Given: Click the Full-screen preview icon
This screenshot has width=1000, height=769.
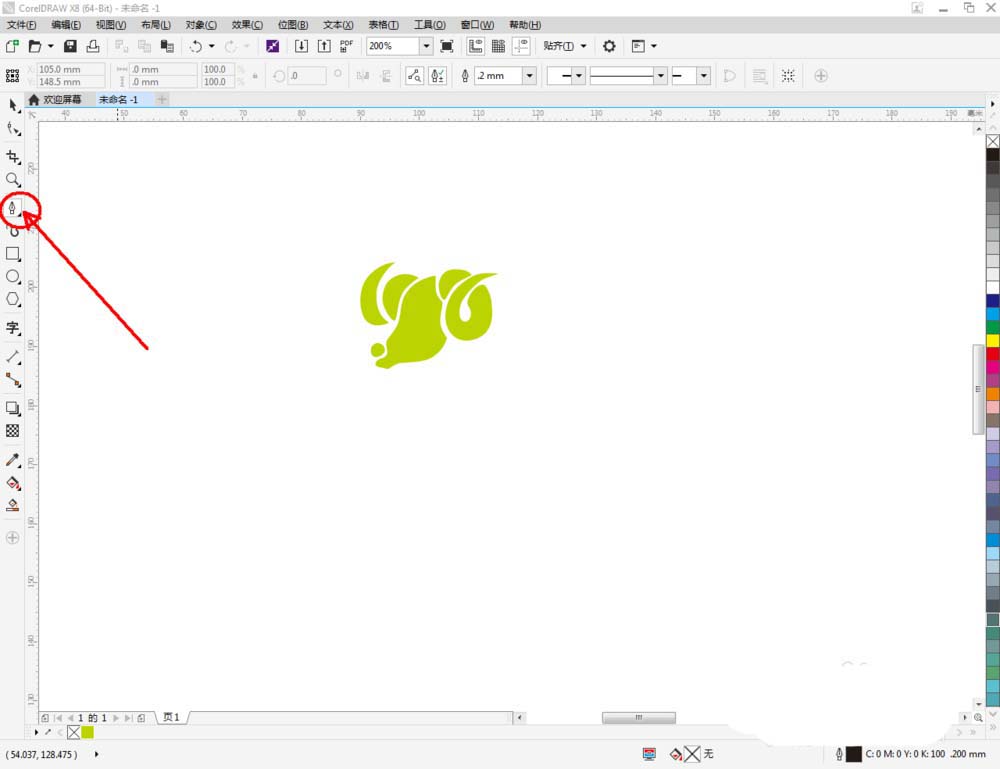Looking at the screenshot, I should [447, 46].
